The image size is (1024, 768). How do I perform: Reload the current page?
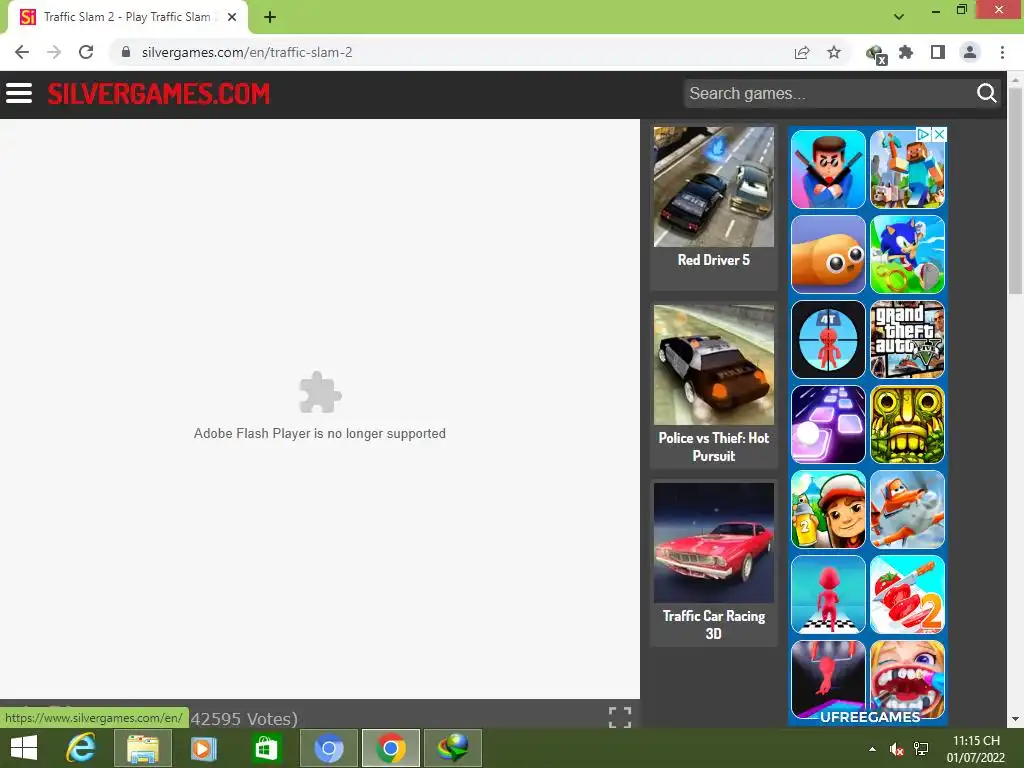[x=86, y=52]
